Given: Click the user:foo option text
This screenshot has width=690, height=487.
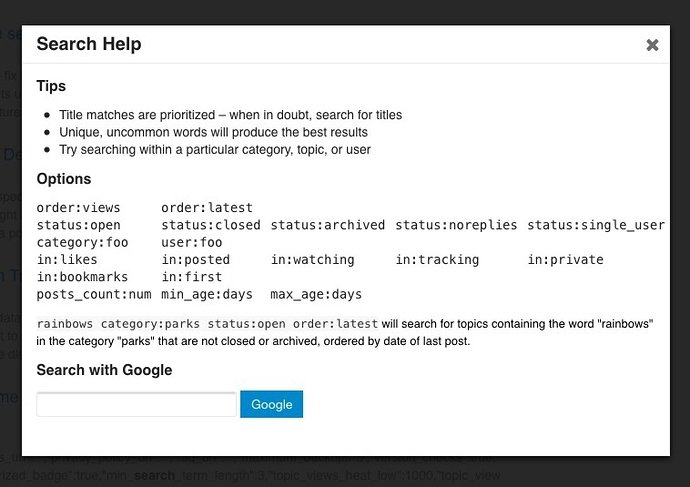Looking at the screenshot, I should [x=191, y=242].
